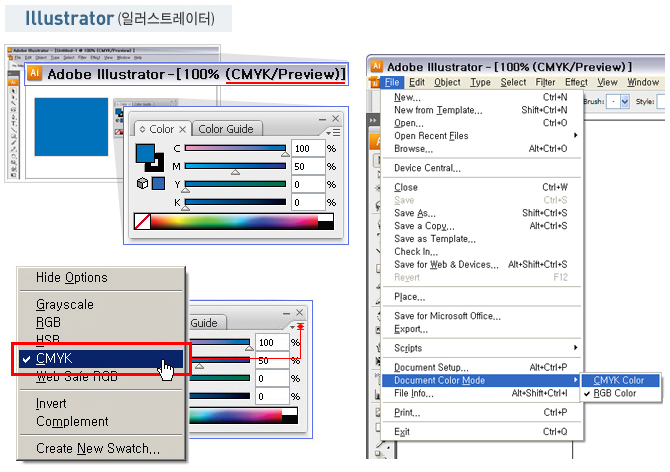Choose File Info... from the File menu
The image size is (670, 472).
point(481,393)
